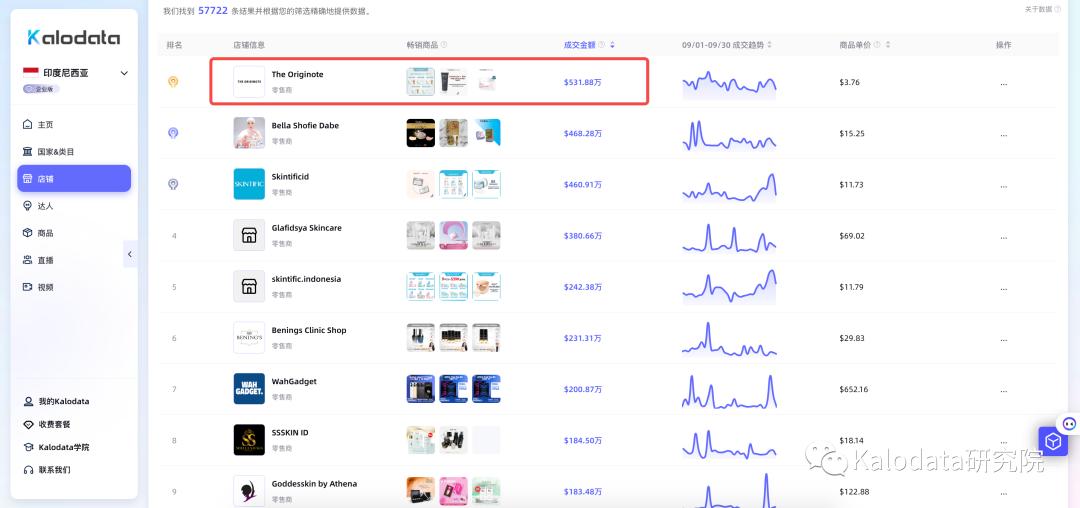The width and height of the screenshot is (1080, 508).
Task: Click the Kalodata logo
Action: click(x=74, y=37)
